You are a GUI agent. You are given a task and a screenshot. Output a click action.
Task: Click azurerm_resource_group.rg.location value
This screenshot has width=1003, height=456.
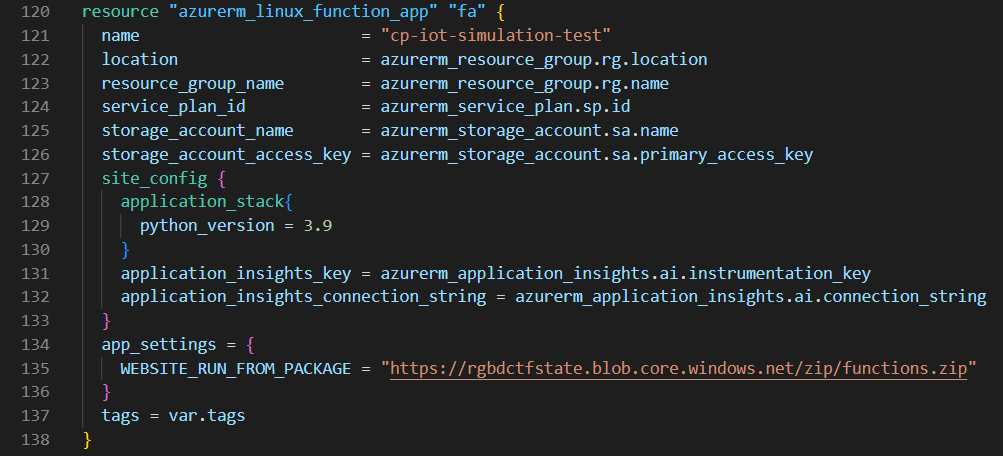544,59
